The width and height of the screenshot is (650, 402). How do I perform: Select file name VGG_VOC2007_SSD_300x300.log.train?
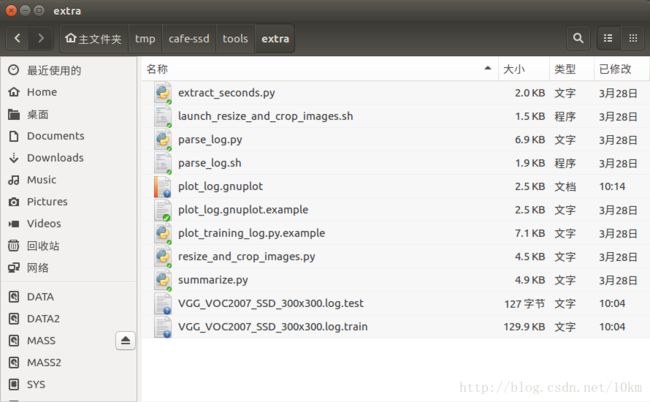tap(273, 327)
